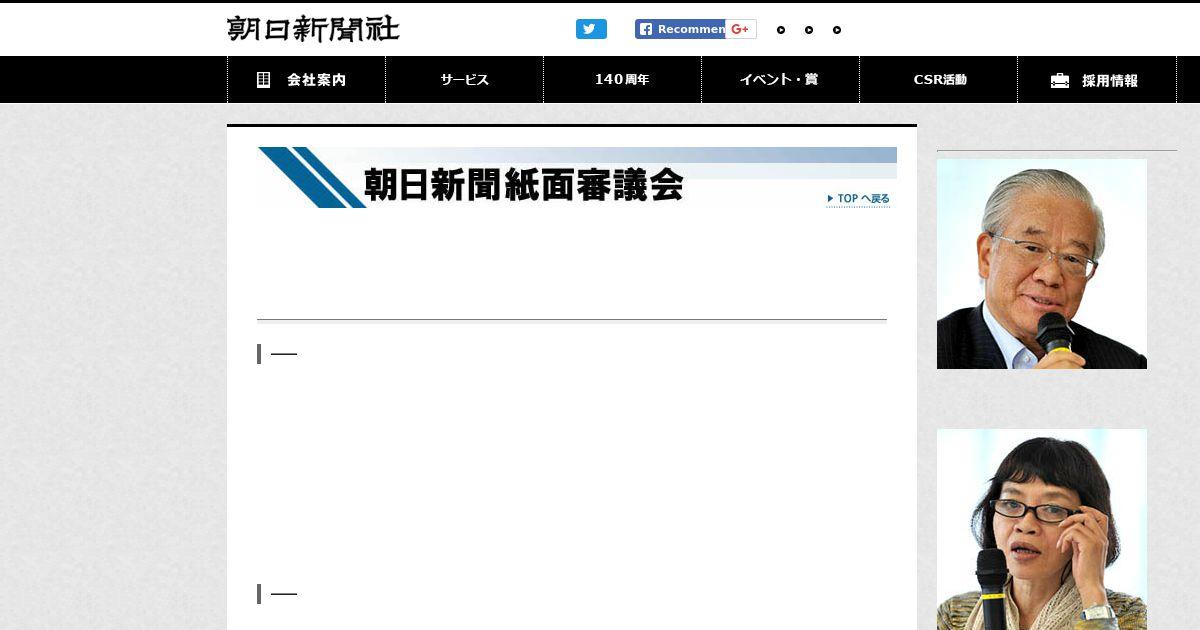Screen dimensions: 1200x630
Task: Click the Google+ share button
Action: (740, 29)
